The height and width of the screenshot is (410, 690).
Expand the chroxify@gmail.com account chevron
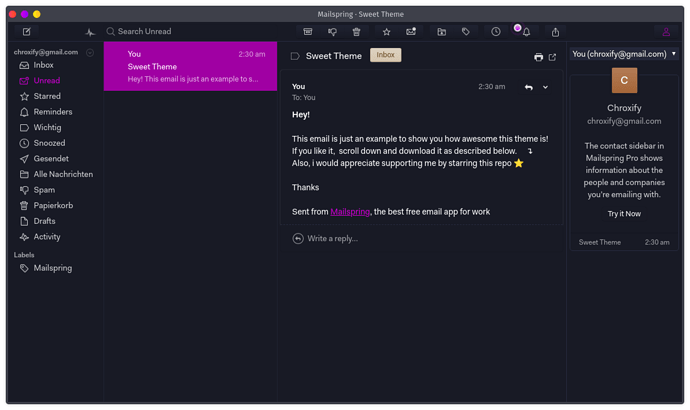tap(90, 52)
